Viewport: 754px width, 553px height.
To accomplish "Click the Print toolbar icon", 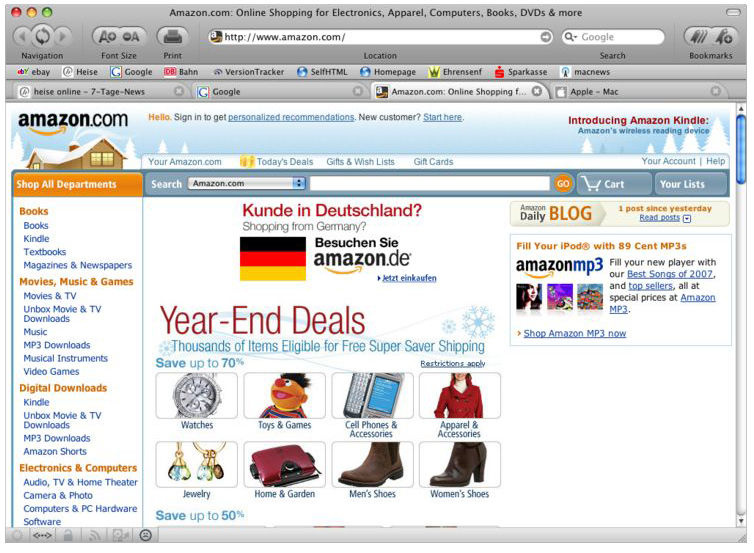I will [172, 36].
